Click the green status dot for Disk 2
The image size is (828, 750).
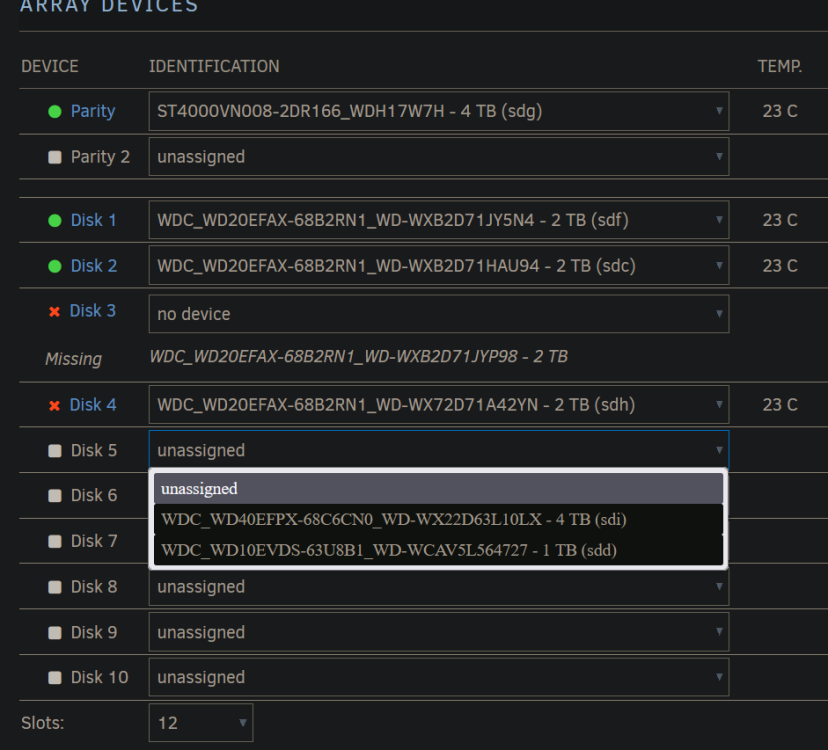[55, 266]
